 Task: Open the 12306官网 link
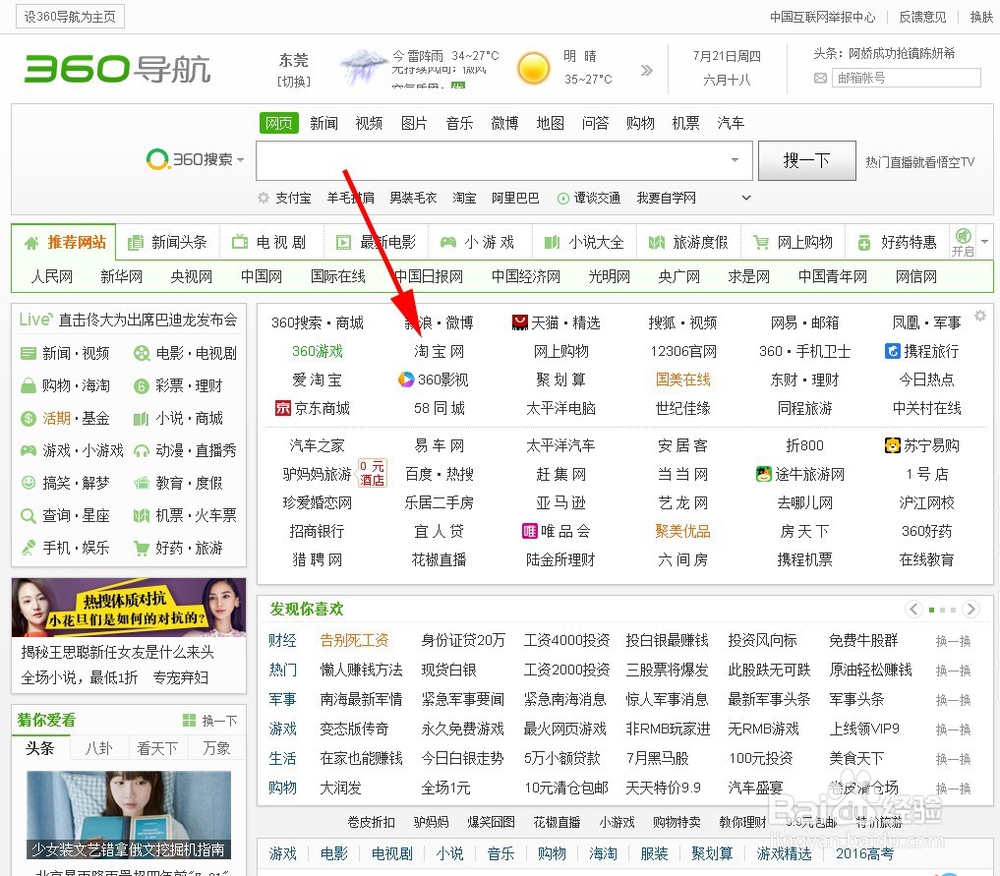pyautogui.click(x=683, y=351)
